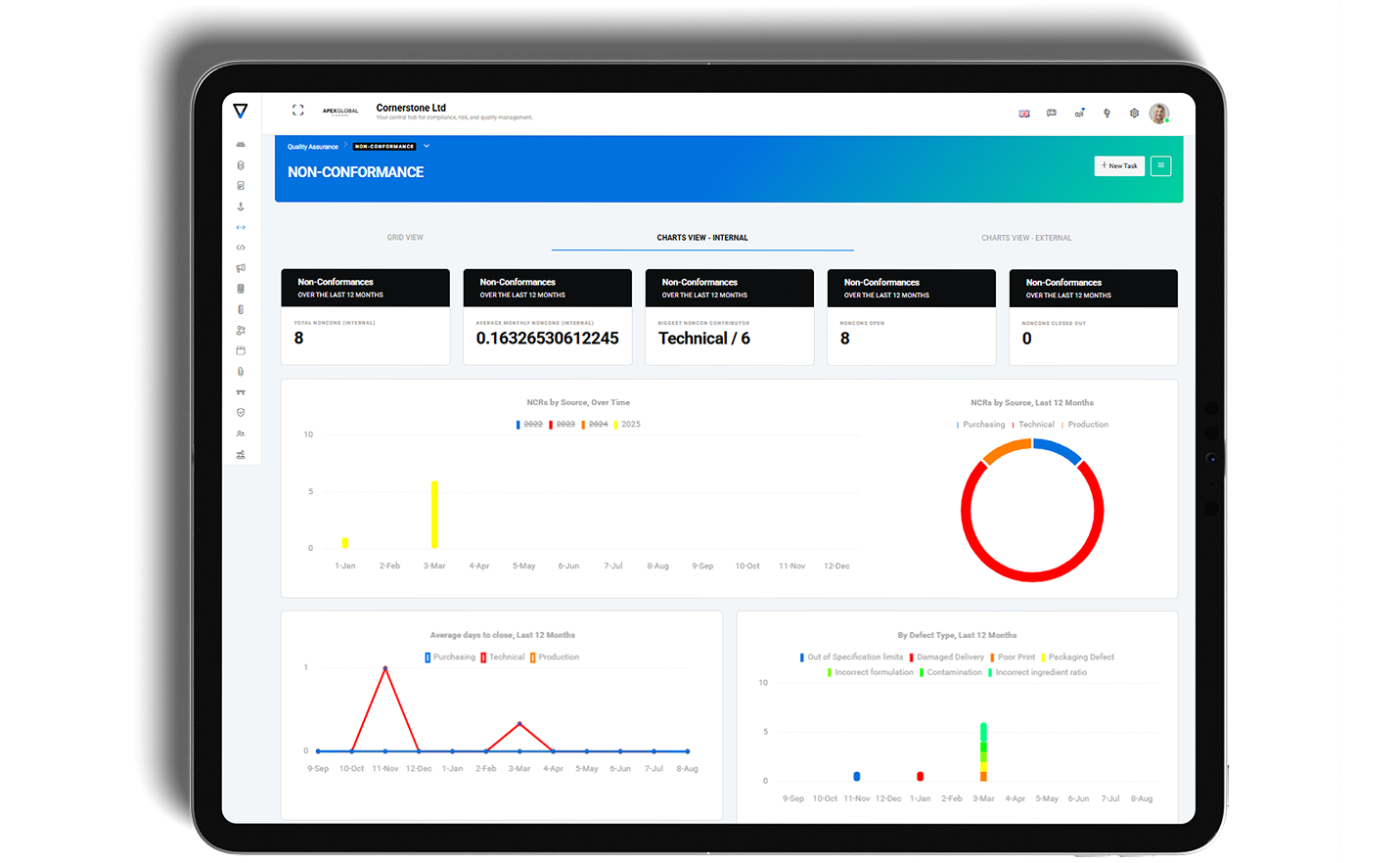Screen dimensions: 1400x863
Task: Switch to the Grid View tab
Action: click(405, 238)
